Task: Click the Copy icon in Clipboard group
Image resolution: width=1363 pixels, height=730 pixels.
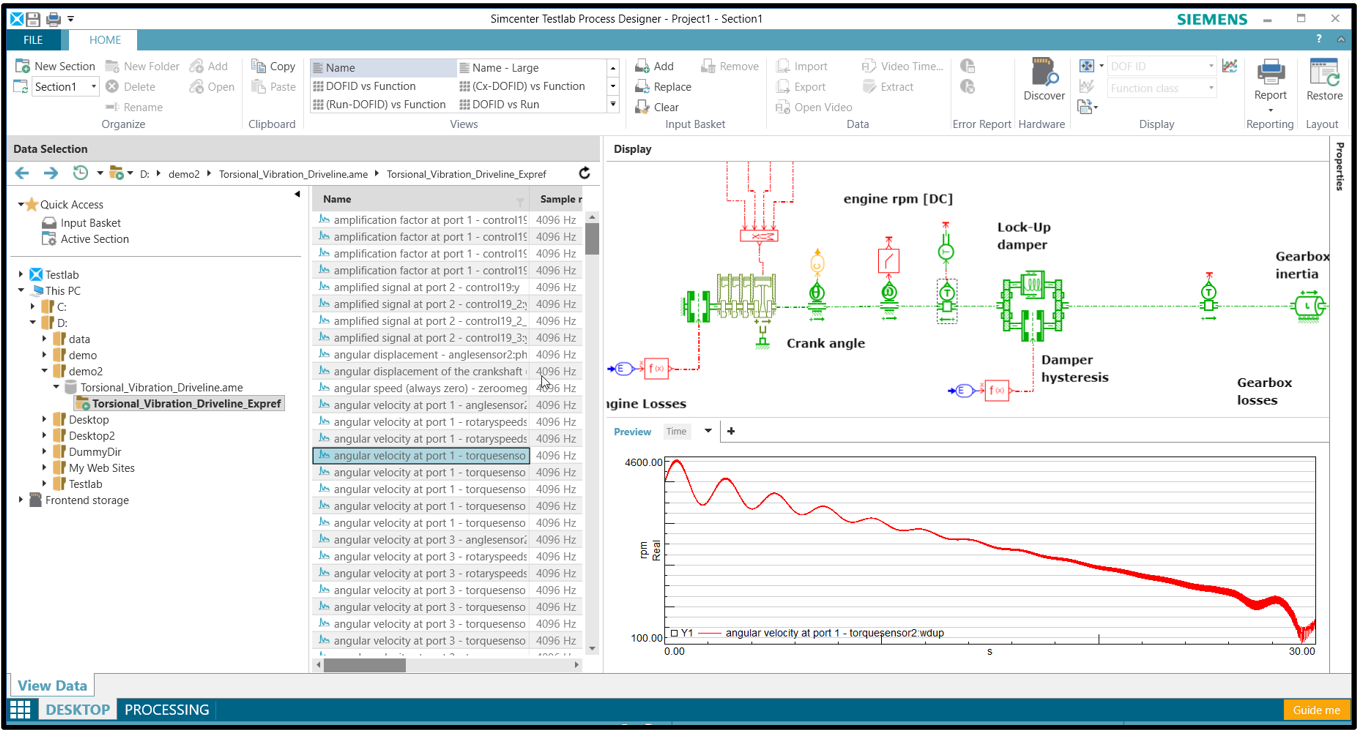Action: click(x=259, y=66)
